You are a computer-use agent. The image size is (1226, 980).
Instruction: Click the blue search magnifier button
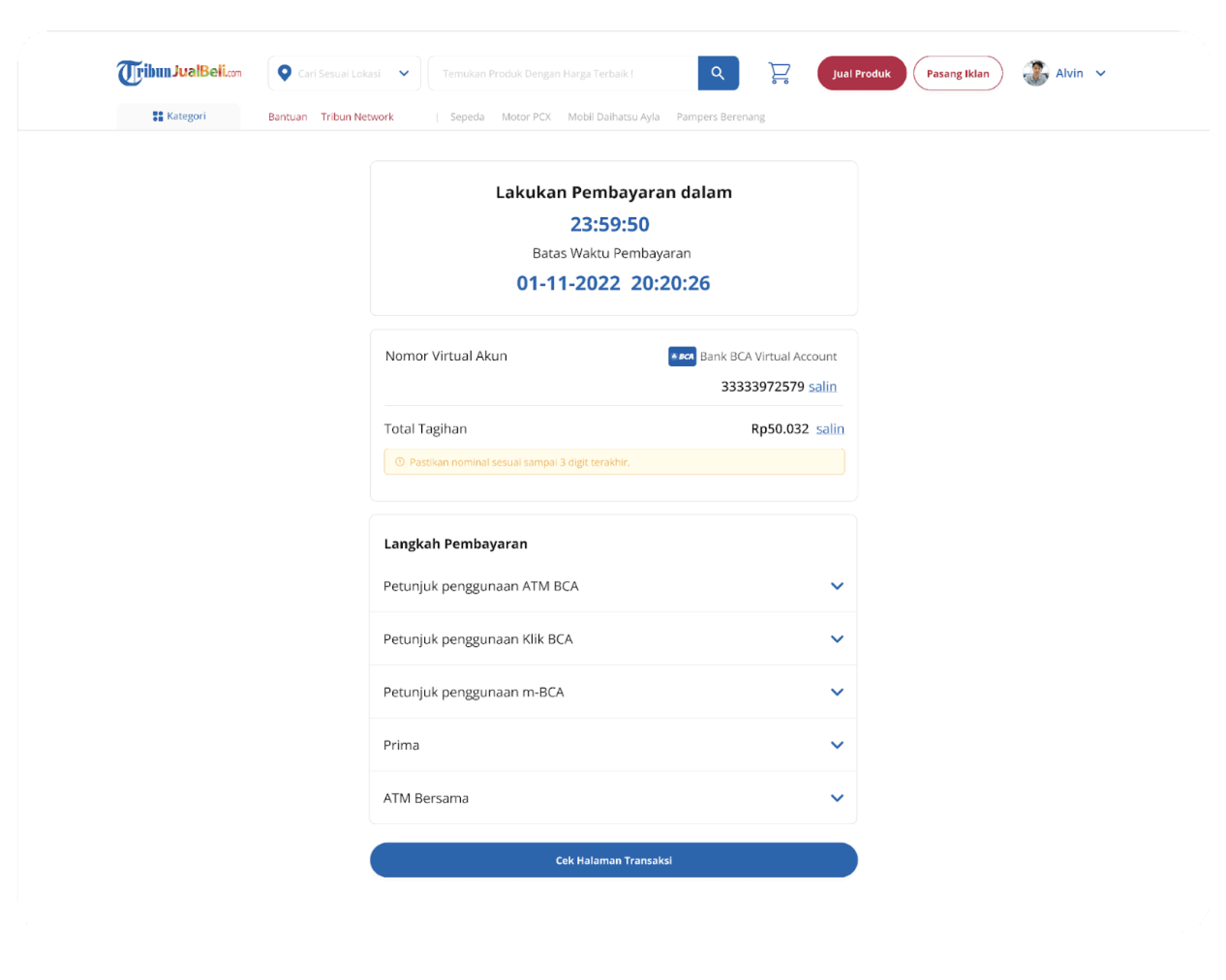[718, 74]
